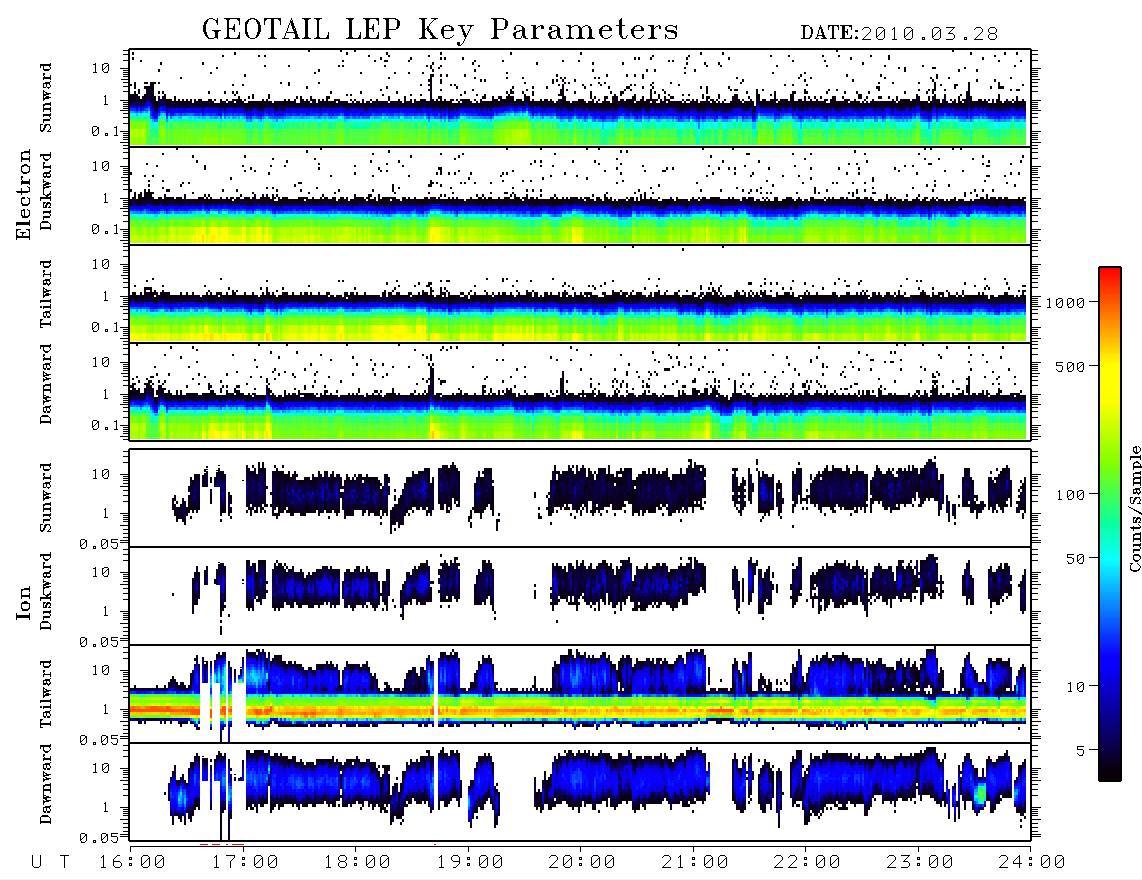
Task: Click the U T axis label
Action: (x=50, y=863)
